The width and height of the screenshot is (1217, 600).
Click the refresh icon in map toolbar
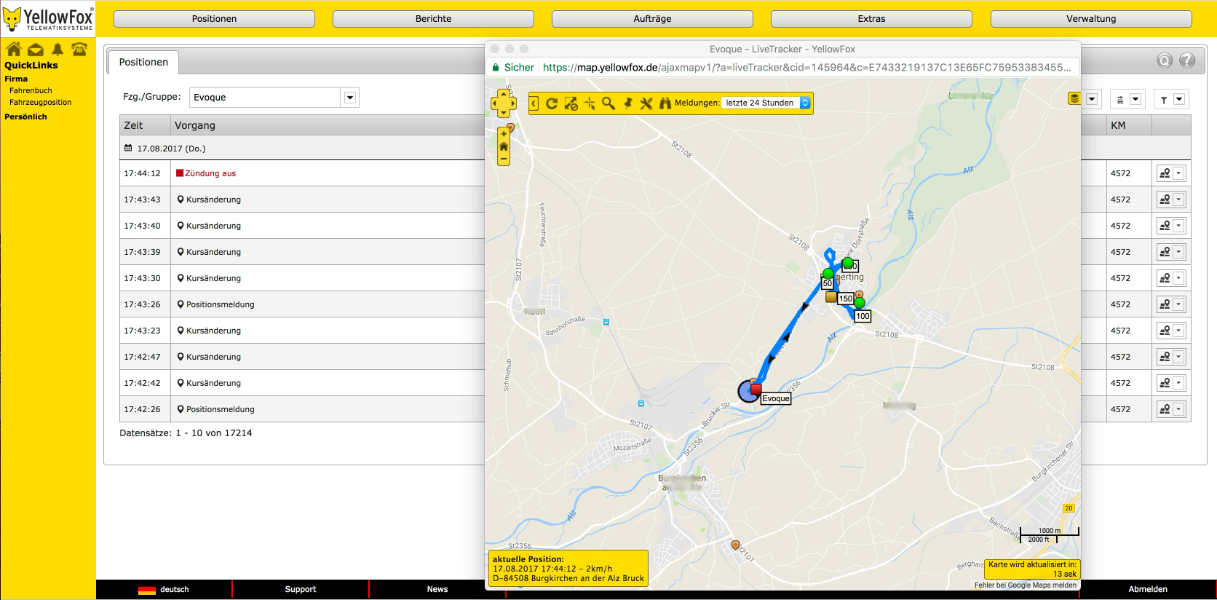point(551,103)
